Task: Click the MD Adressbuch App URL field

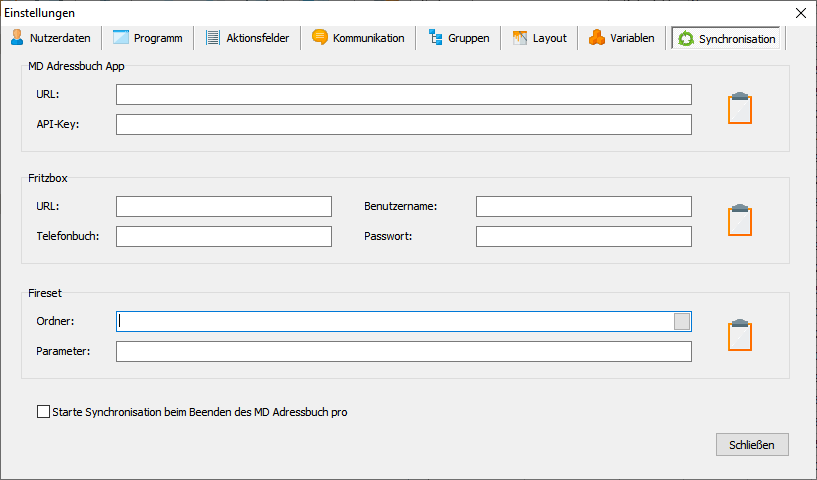Action: 403,94
